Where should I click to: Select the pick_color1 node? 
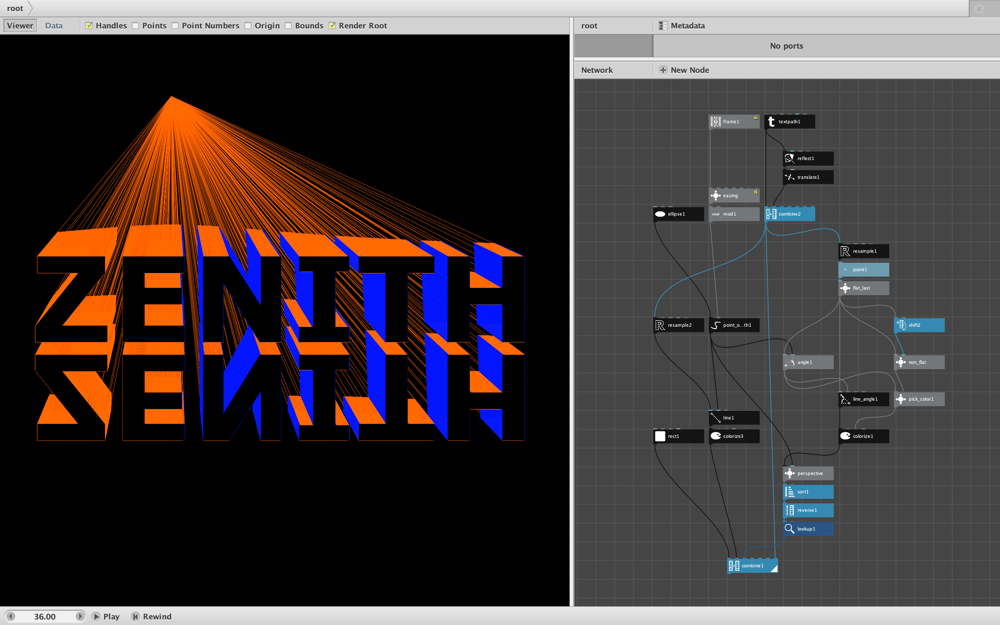919,399
